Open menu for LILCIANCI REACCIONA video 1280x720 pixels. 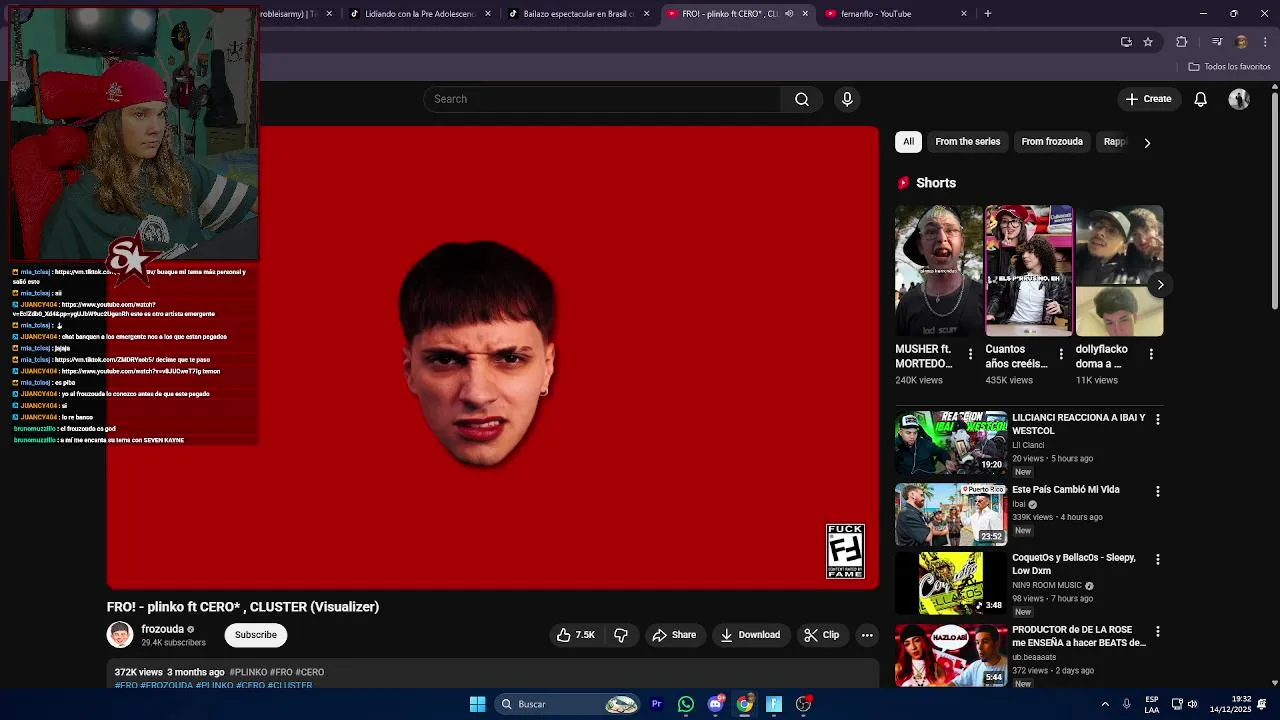(1158, 420)
